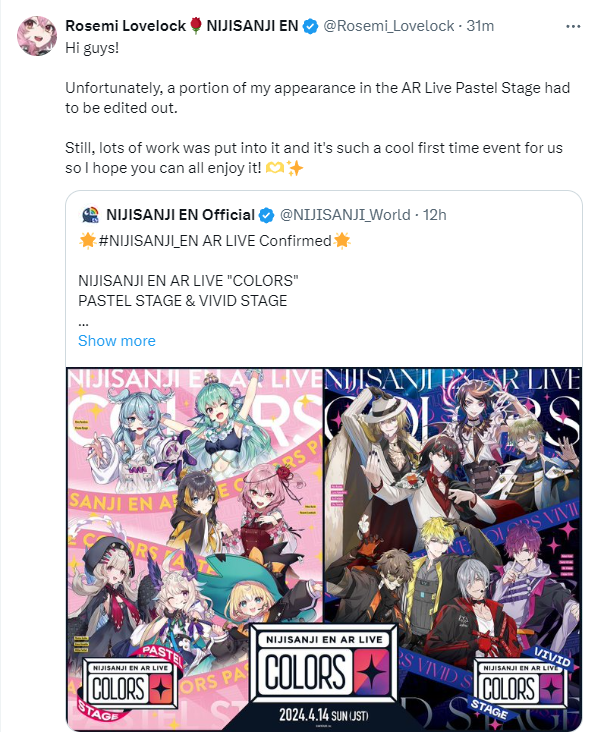
Task: Click the NIJISANJI EN Official display name
Action: (180, 215)
